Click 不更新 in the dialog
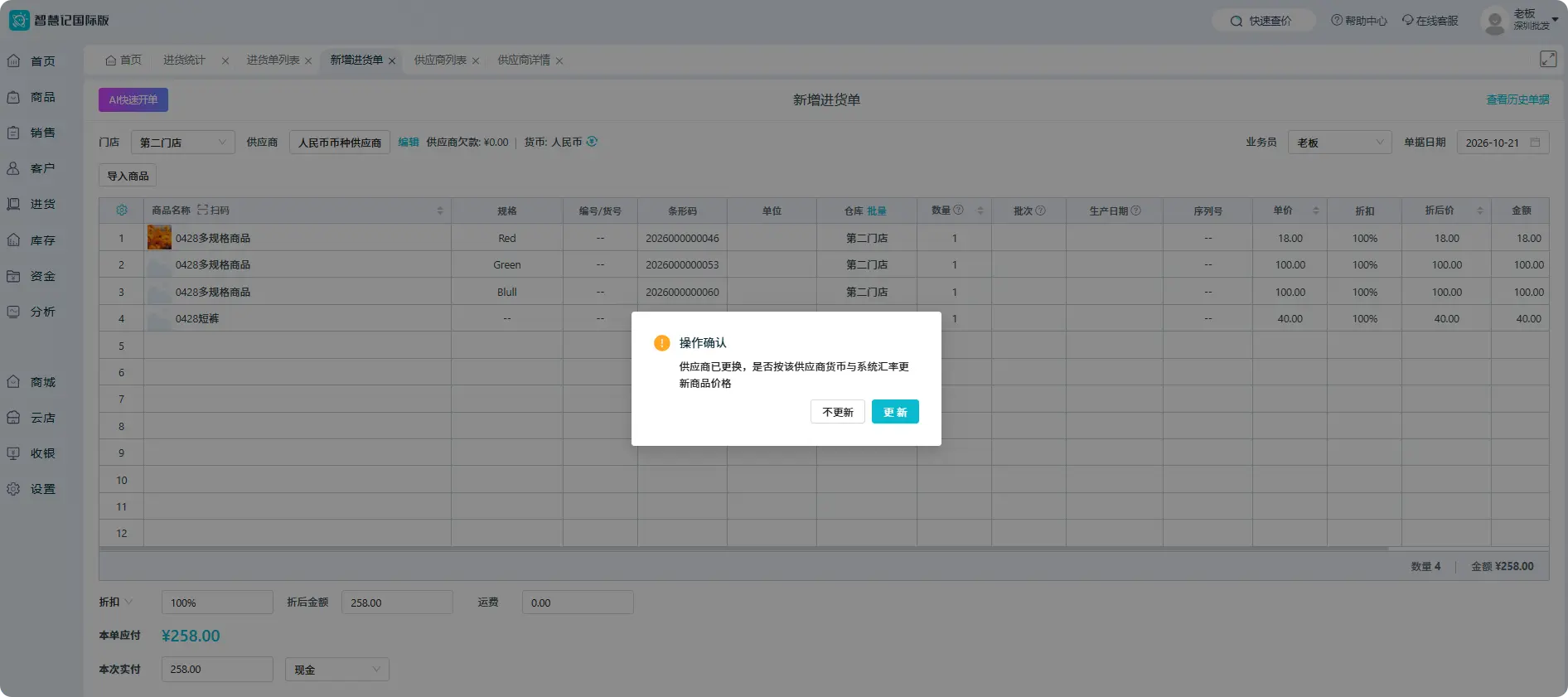 tap(837, 412)
